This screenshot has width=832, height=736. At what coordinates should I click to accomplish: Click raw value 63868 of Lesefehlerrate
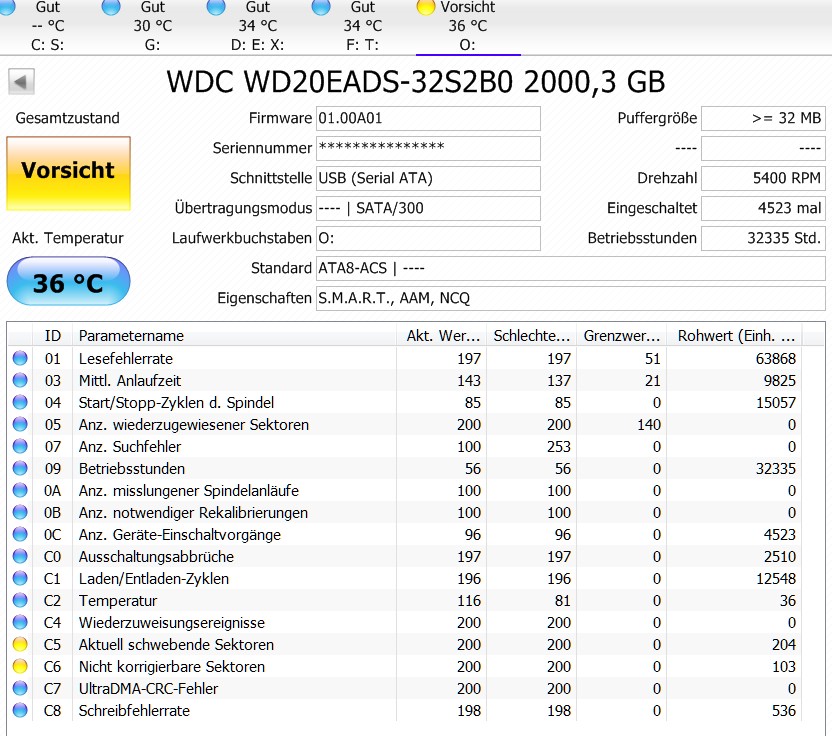pyautogui.click(x=775, y=359)
